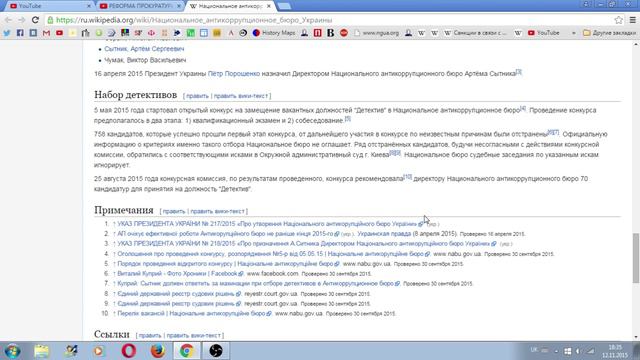Screen dimensions: 640x360
Task: Click the page's vertical scrollbar thumb
Action: click(636, 258)
